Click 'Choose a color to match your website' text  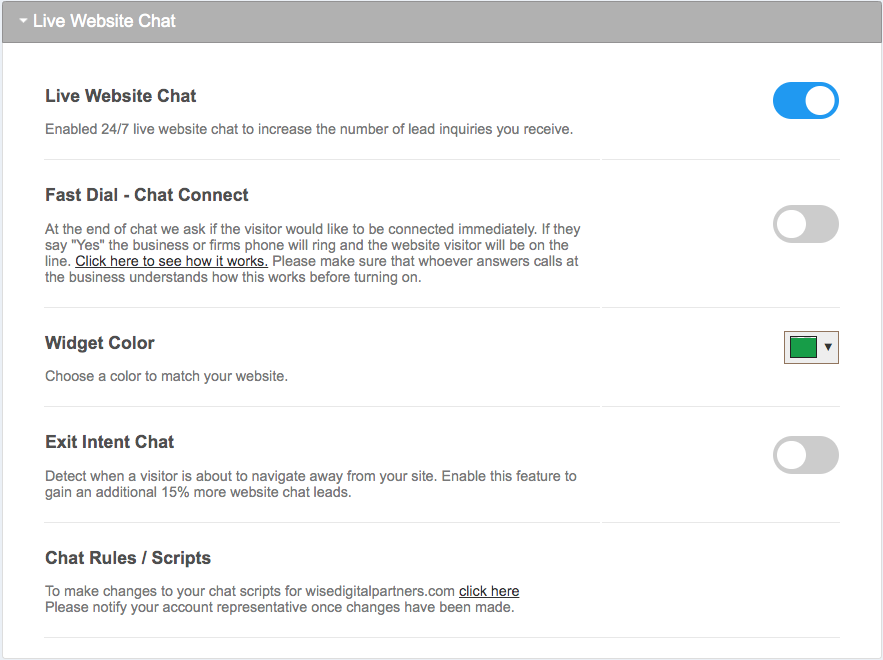click(x=166, y=376)
